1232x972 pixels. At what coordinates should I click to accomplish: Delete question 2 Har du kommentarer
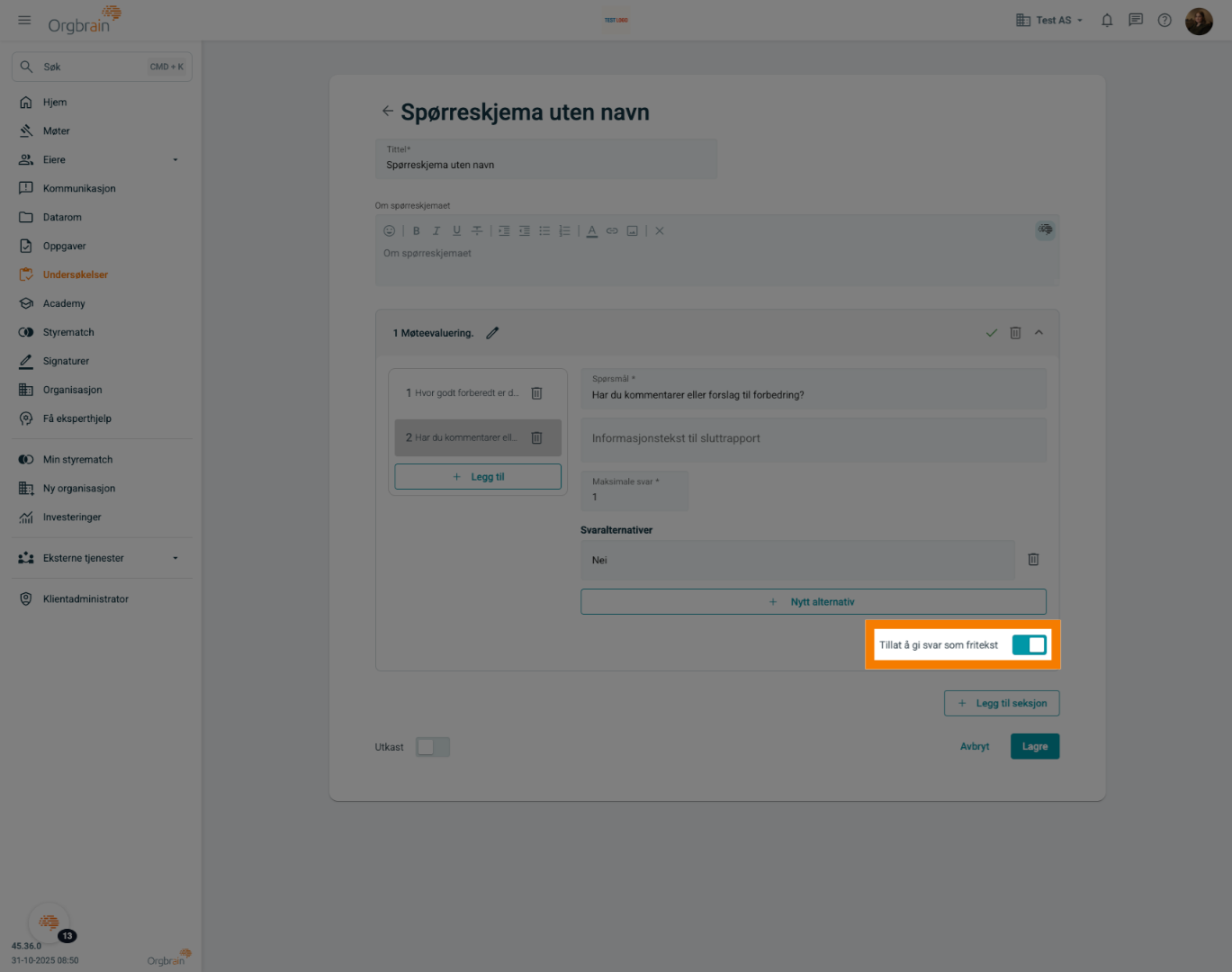pyautogui.click(x=536, y=438)
